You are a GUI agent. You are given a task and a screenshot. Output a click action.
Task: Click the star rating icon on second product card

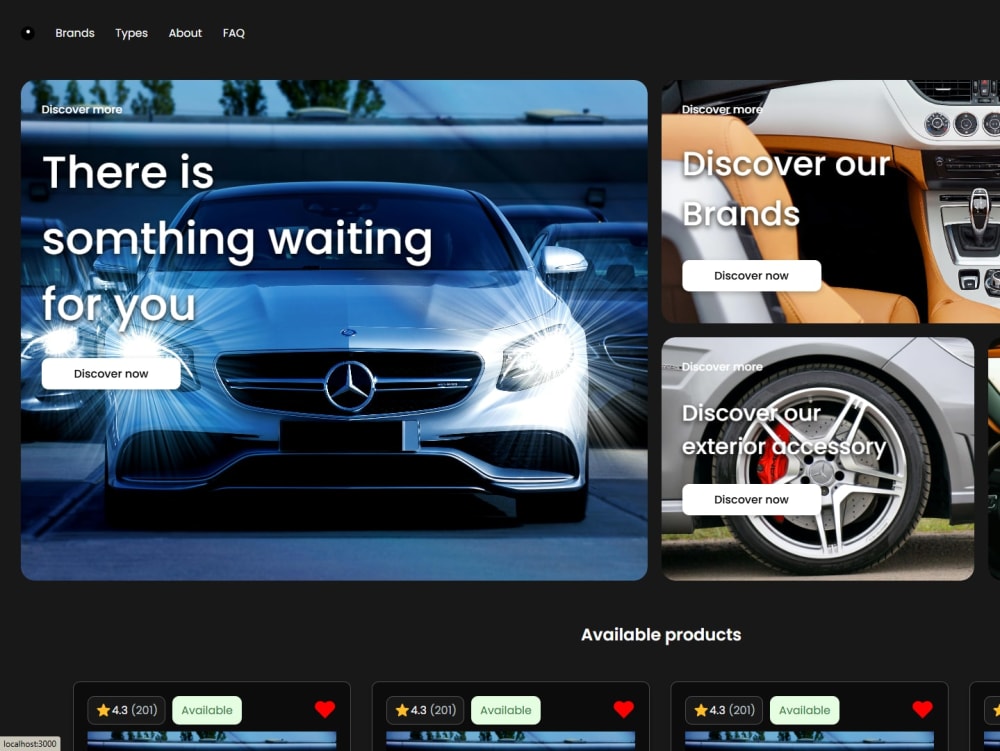coord(402,710)
